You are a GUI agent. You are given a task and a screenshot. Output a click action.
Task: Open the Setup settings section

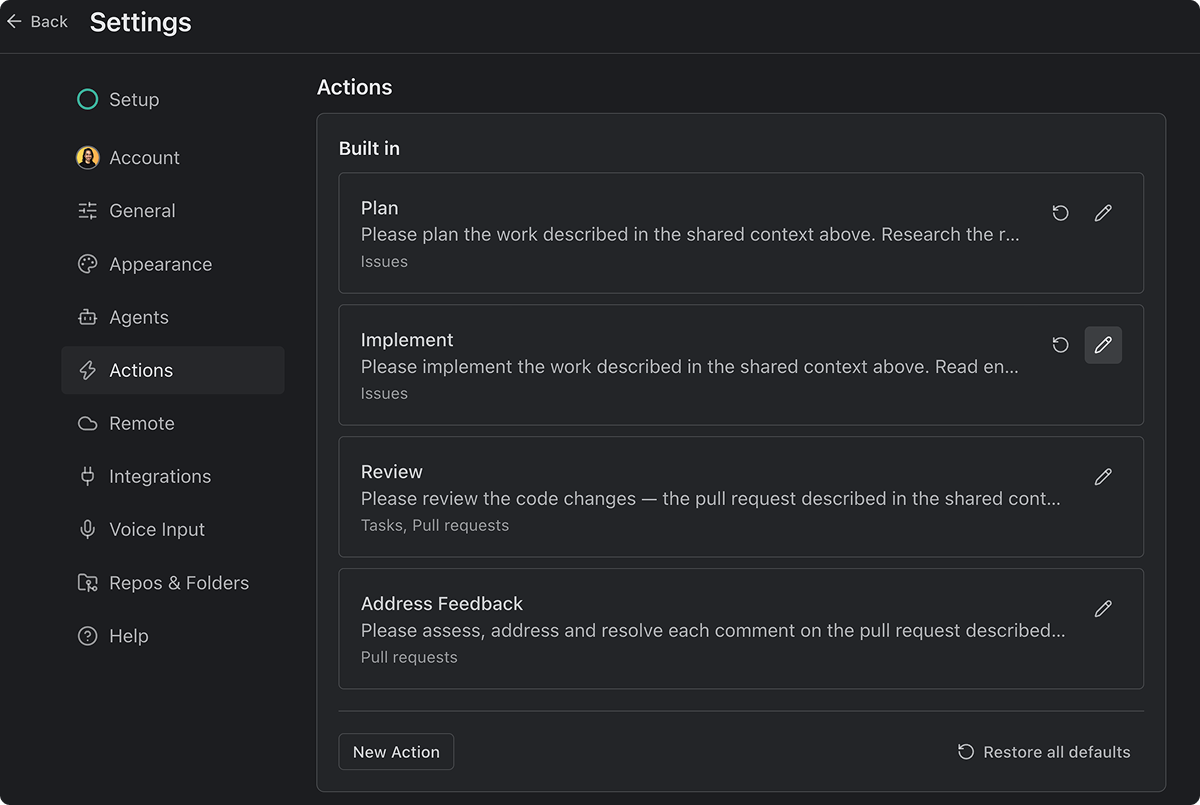coord(173,99)
